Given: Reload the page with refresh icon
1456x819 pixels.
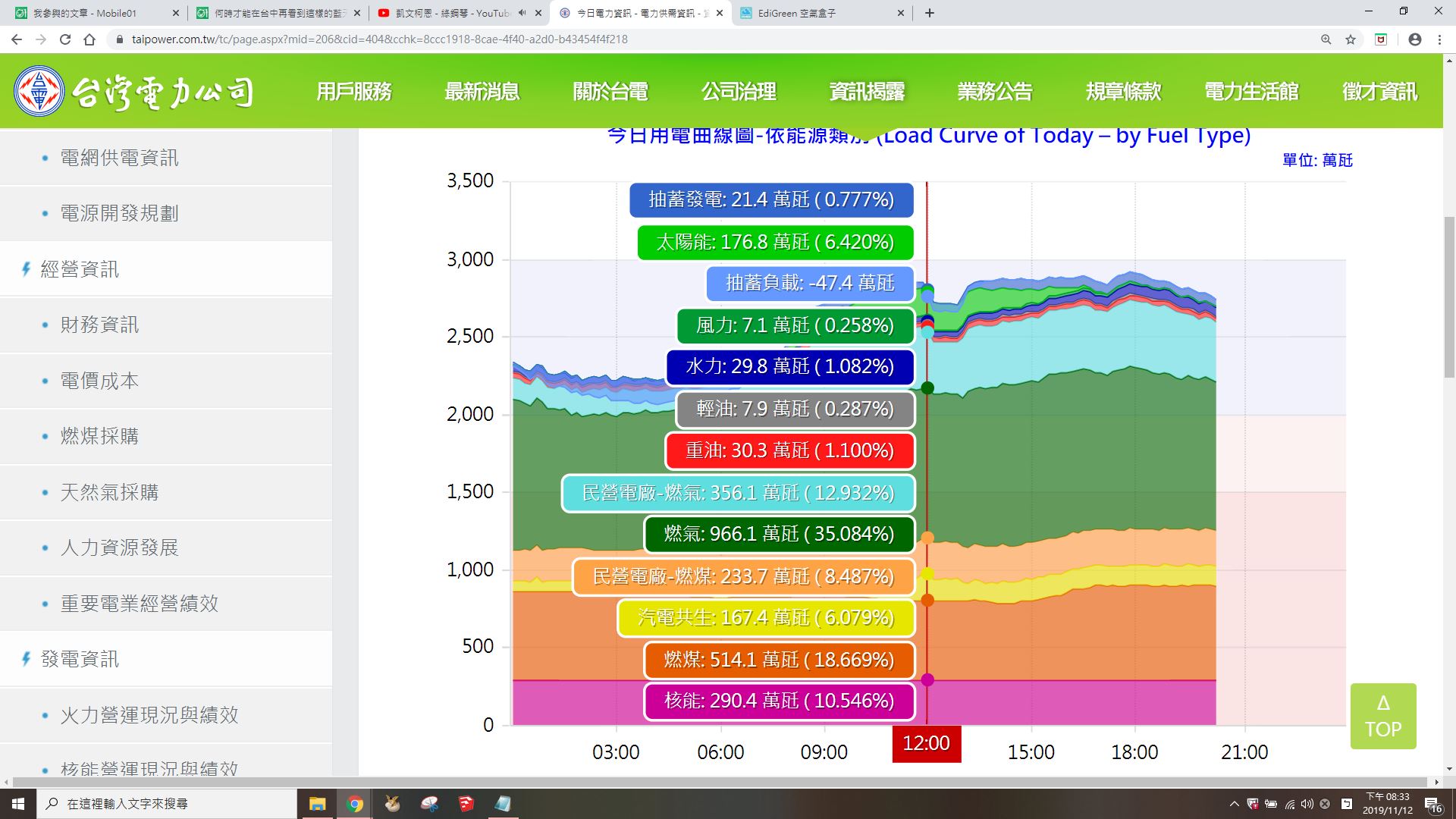Looking at the screenshot, I should 65,39.
